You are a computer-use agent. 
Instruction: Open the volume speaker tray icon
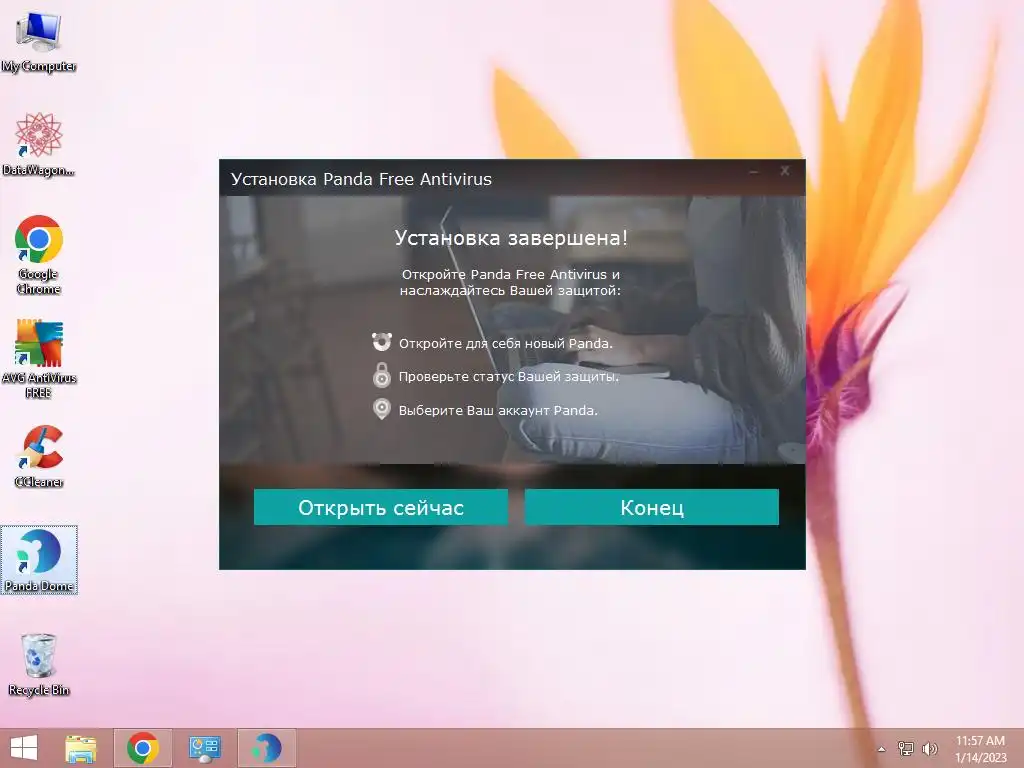[929, 748]
